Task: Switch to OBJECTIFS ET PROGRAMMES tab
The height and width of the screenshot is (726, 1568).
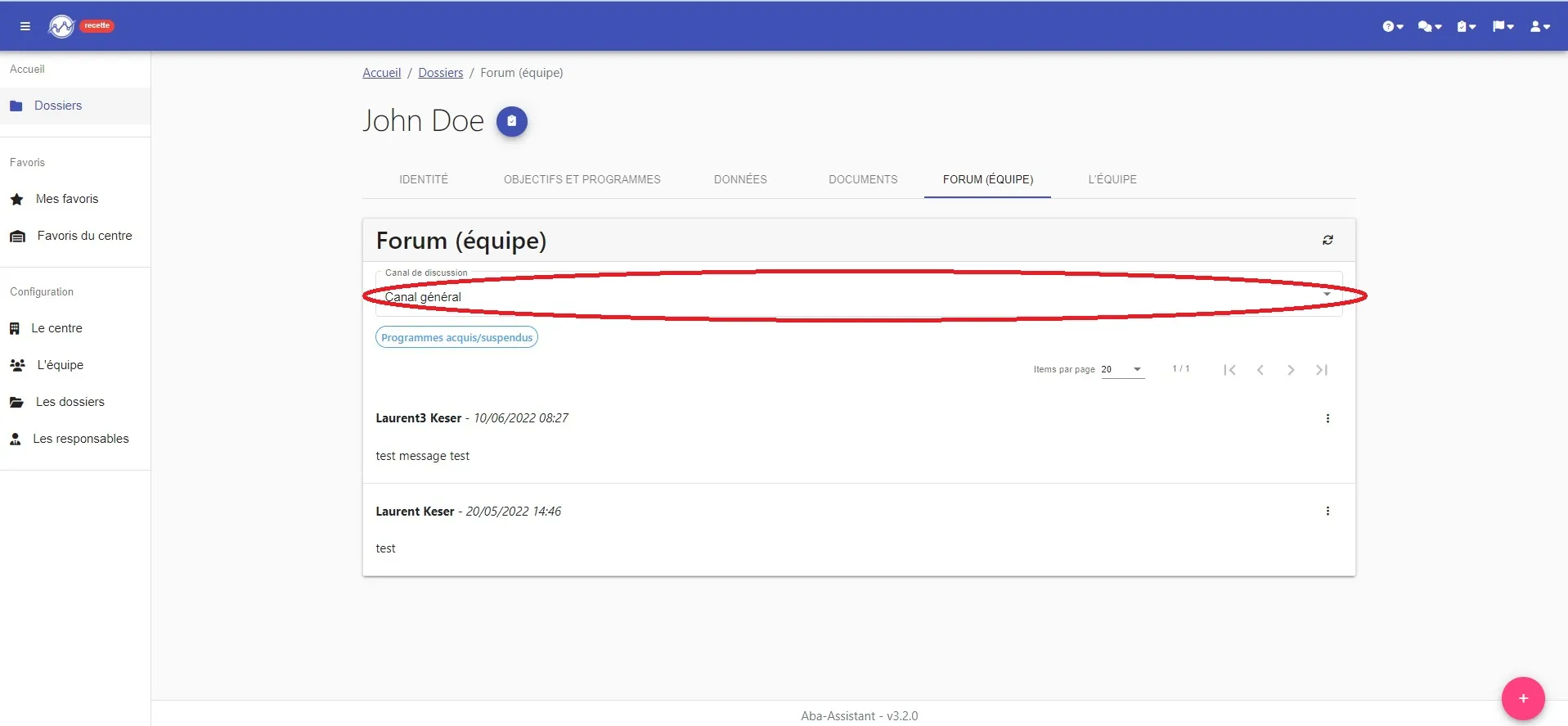Action: (x=582, y=179)
